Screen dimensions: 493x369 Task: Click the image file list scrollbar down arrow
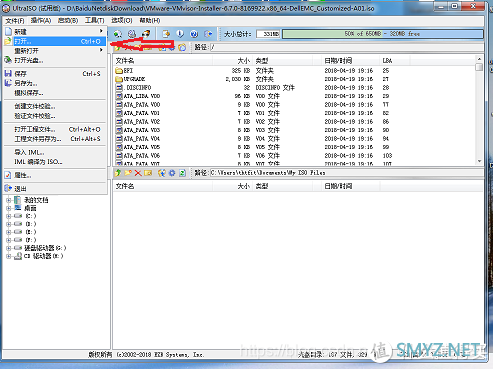tap(479, 161)
